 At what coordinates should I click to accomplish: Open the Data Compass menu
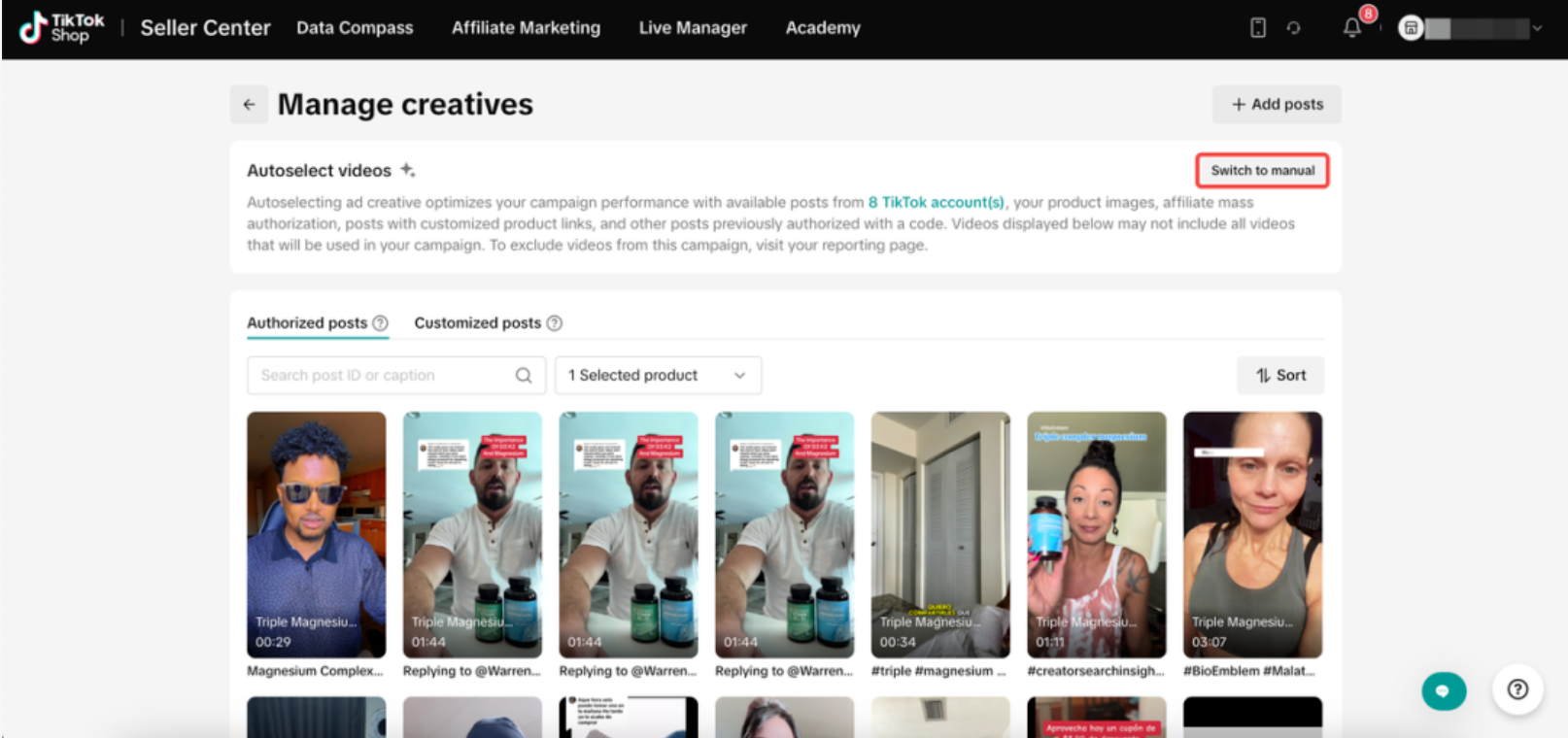click(x=355, y=27)
